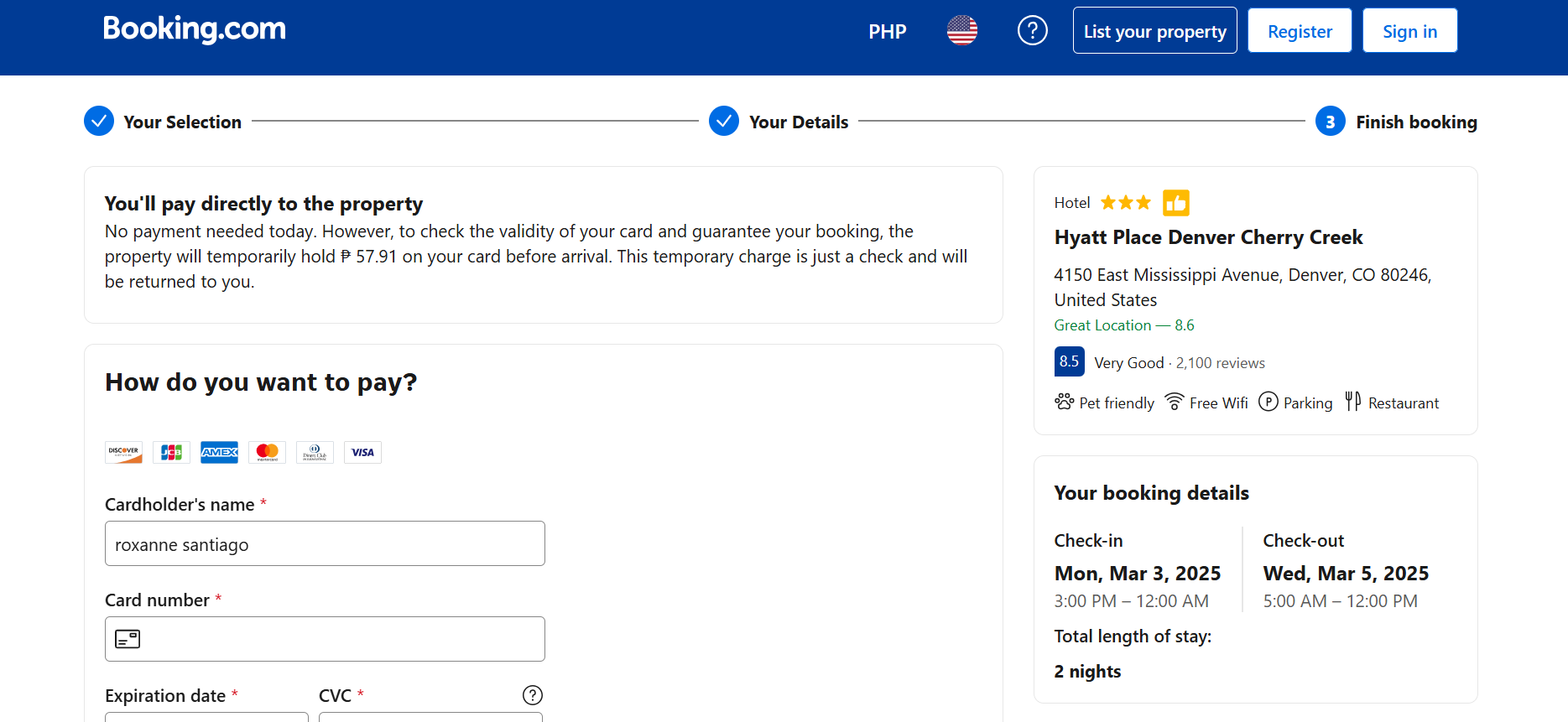Click check-out date Wed, Mar 5, 2025
This screenshot has width=1568, height=722.
point(1346,574)
